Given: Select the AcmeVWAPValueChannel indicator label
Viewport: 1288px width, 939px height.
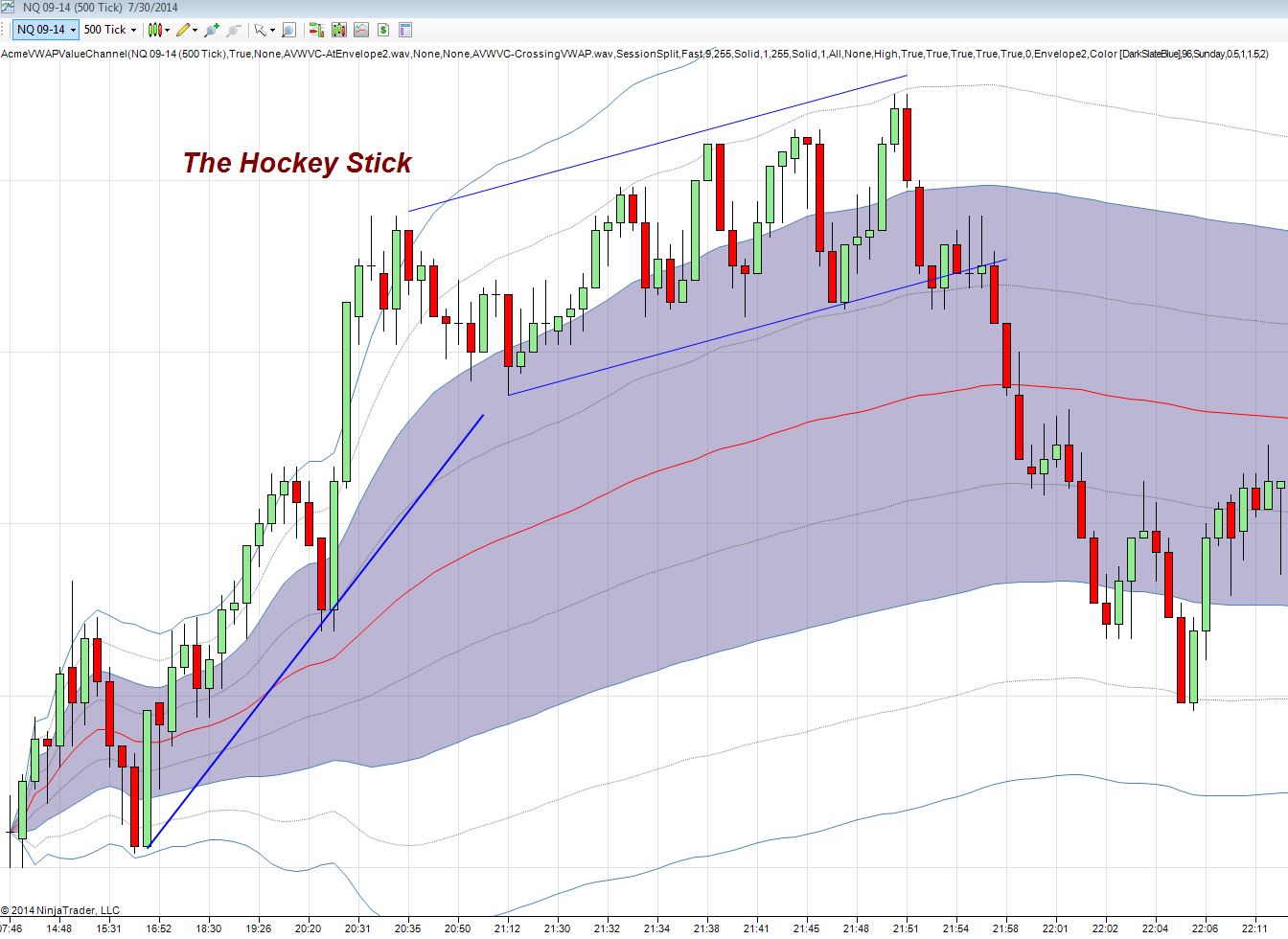Looking at the screenshot, I should click(633, 54).
